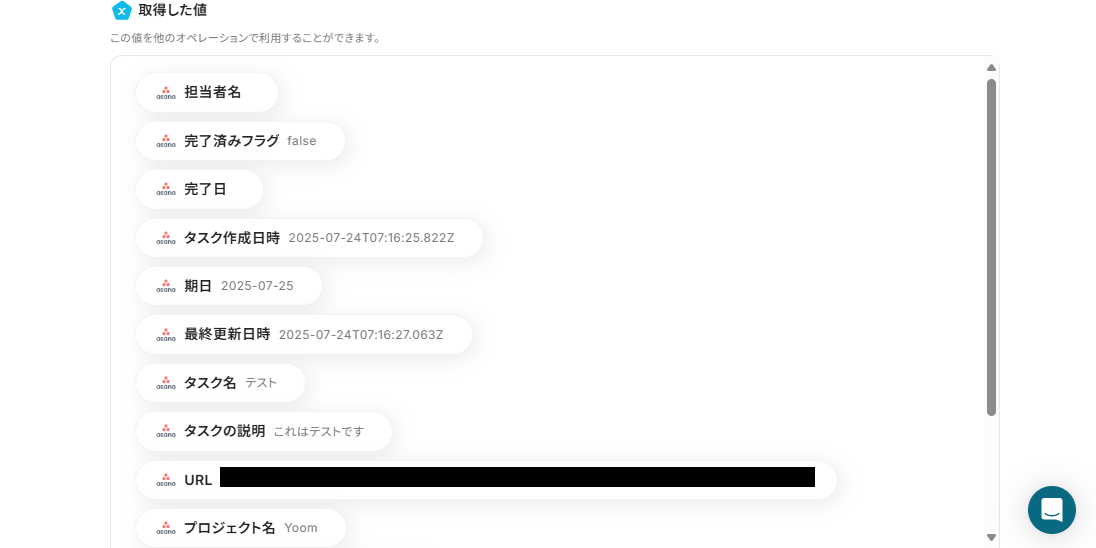Select the 期日 2025-07-25 chip
Viewport: 1096px width, 548px height.
coord(229,286)
